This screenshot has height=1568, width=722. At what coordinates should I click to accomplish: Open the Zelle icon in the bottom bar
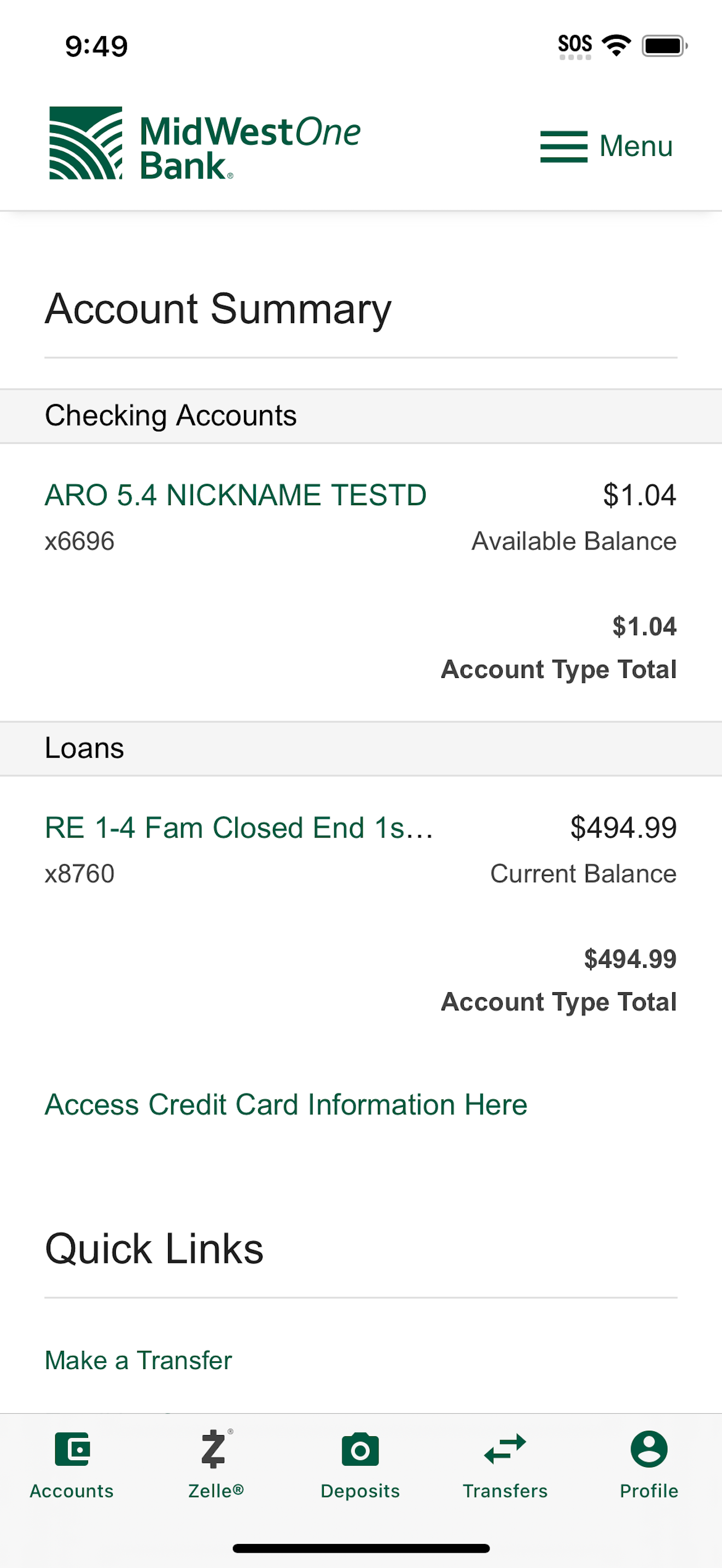pos(216,1449)
